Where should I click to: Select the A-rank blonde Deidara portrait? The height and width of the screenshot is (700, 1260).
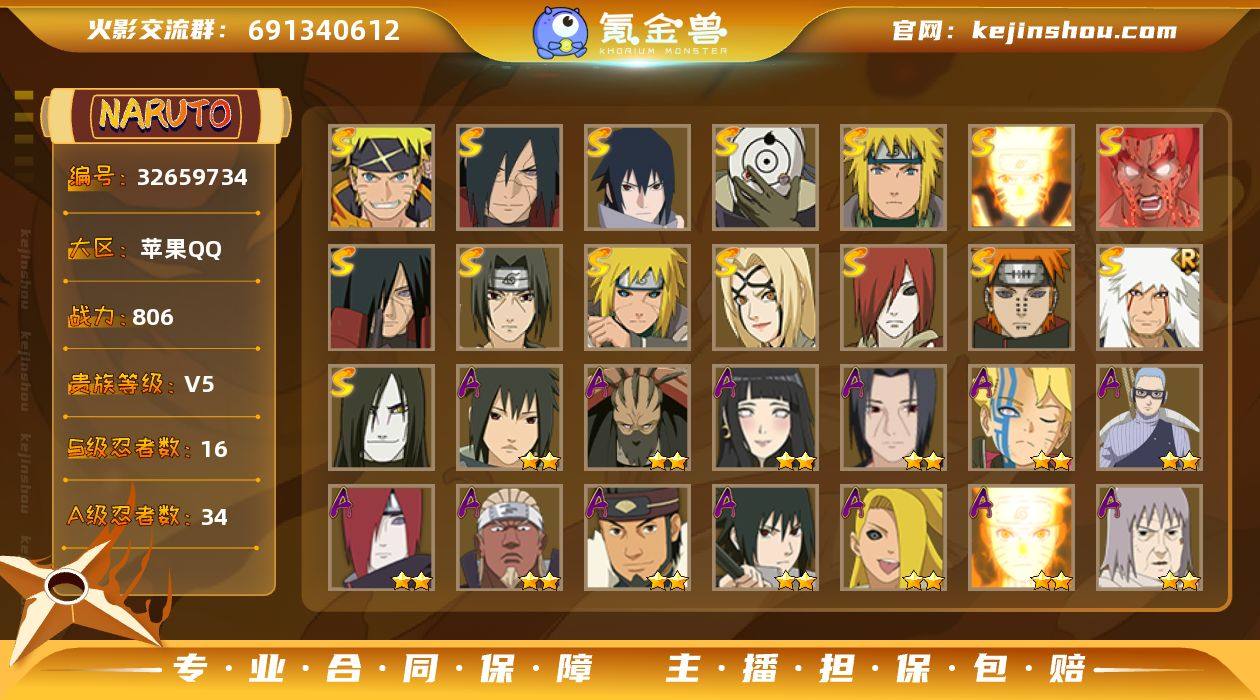point(893,537)
